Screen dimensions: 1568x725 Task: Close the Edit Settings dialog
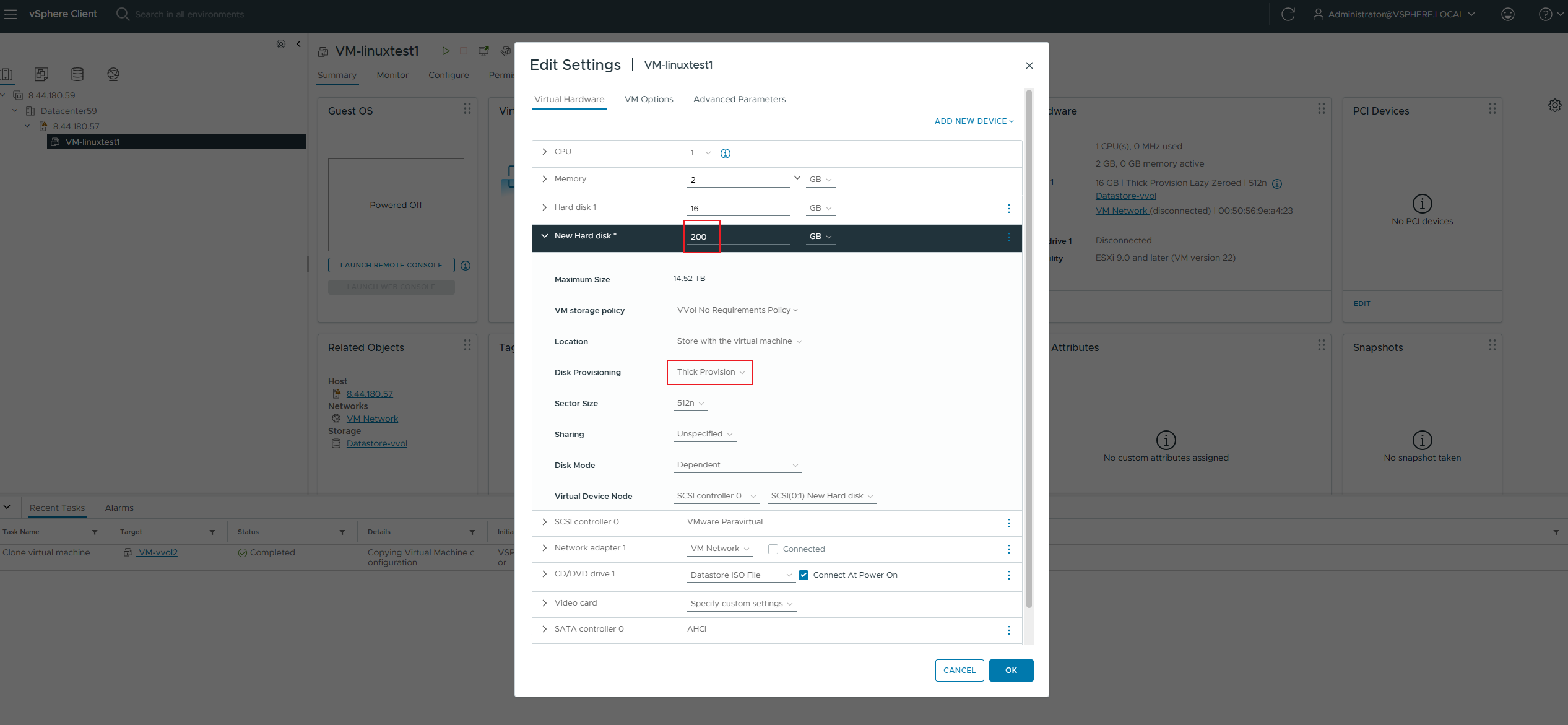(x=1029, y=66)
